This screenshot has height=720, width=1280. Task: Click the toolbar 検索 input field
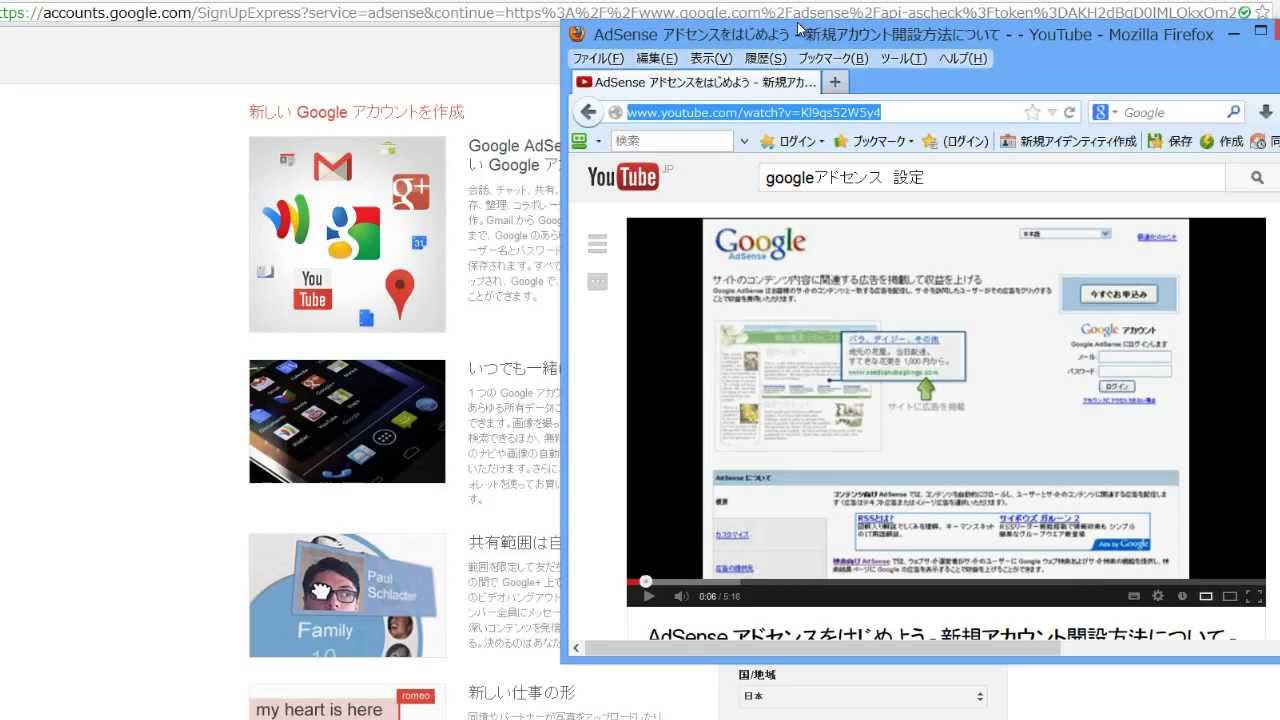[x=673, y=141]
